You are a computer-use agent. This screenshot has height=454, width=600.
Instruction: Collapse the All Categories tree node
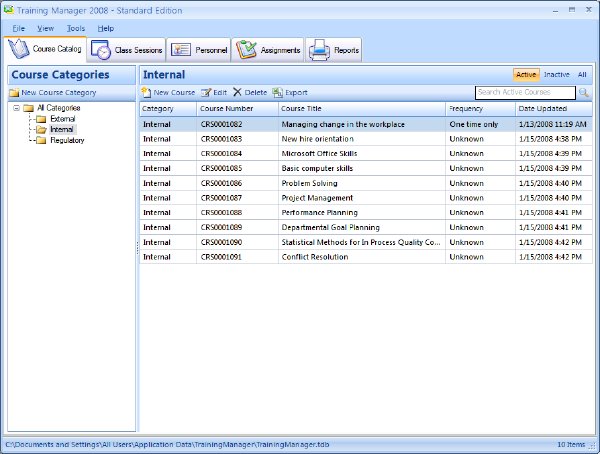click(16, 108)
